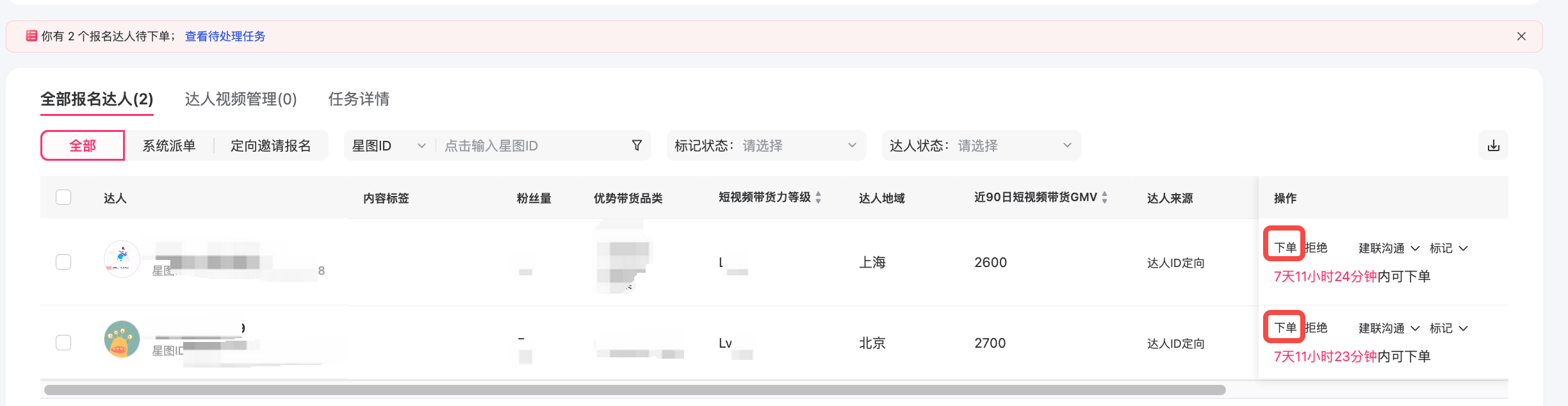
Task: Click 下单 for the Shanghai creator
Action: tap(1284, 247)
